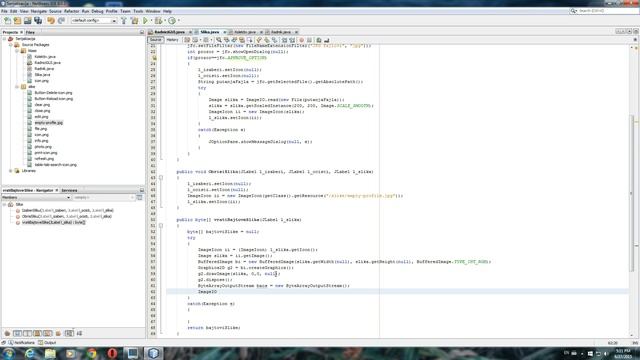
Task: Switch to the Kolekcija.java editor tab
Action: (244, 32)
